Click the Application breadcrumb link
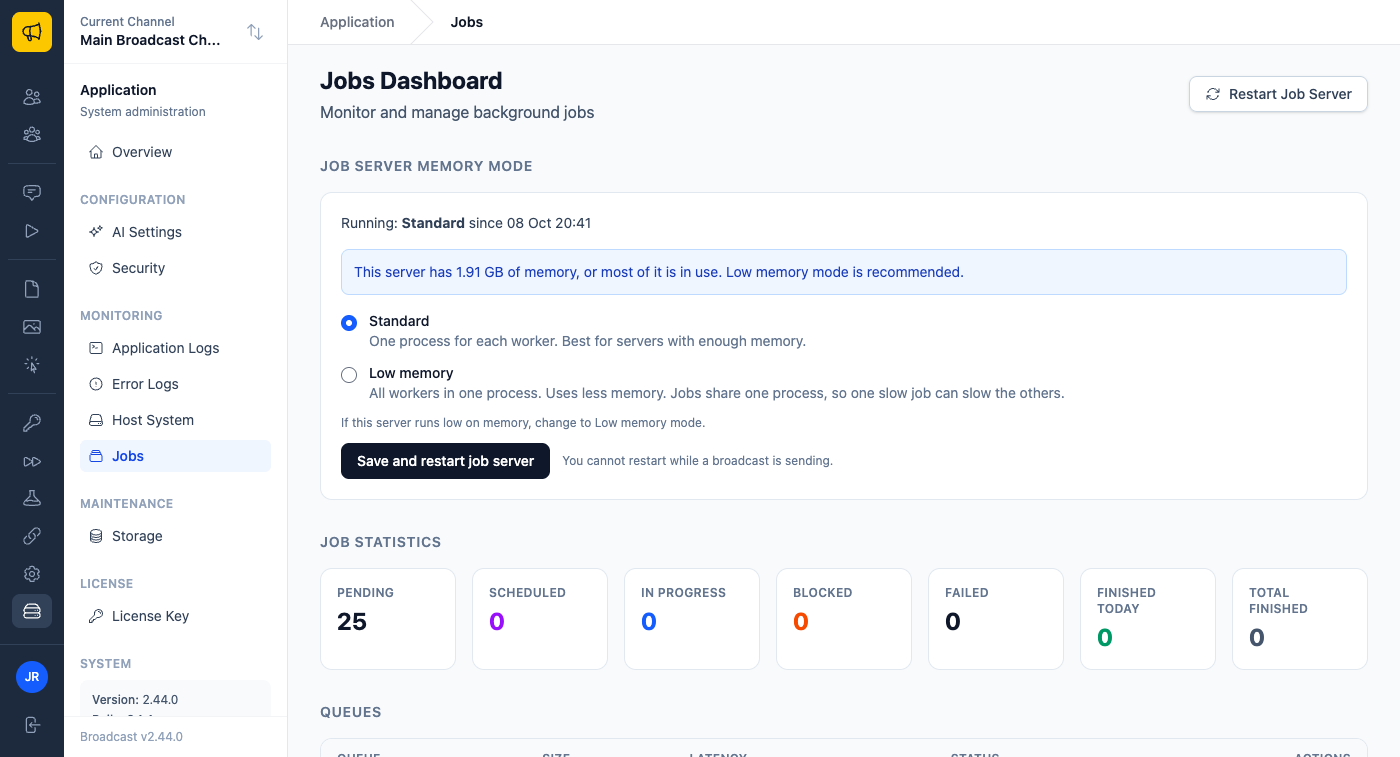The width and height of the screenshot is (1400, 757). (x=357, y=22)
